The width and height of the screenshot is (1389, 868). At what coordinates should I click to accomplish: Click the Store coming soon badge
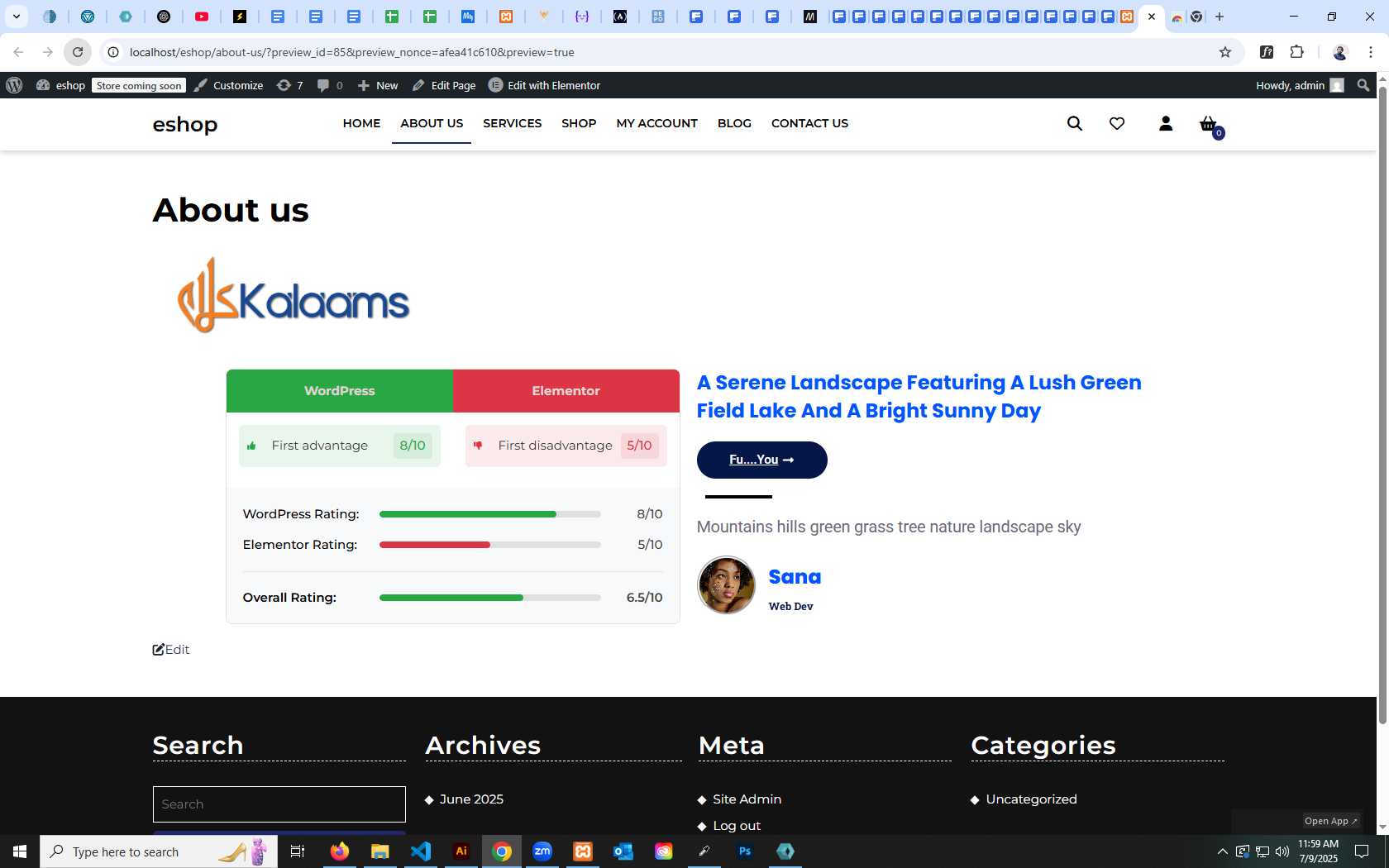coord(139,85)
